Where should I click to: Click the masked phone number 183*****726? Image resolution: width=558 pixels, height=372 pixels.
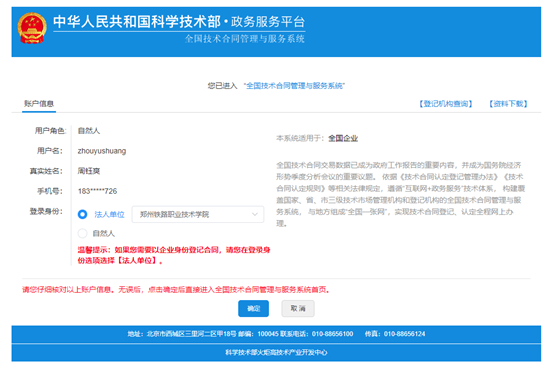point(97,191)
